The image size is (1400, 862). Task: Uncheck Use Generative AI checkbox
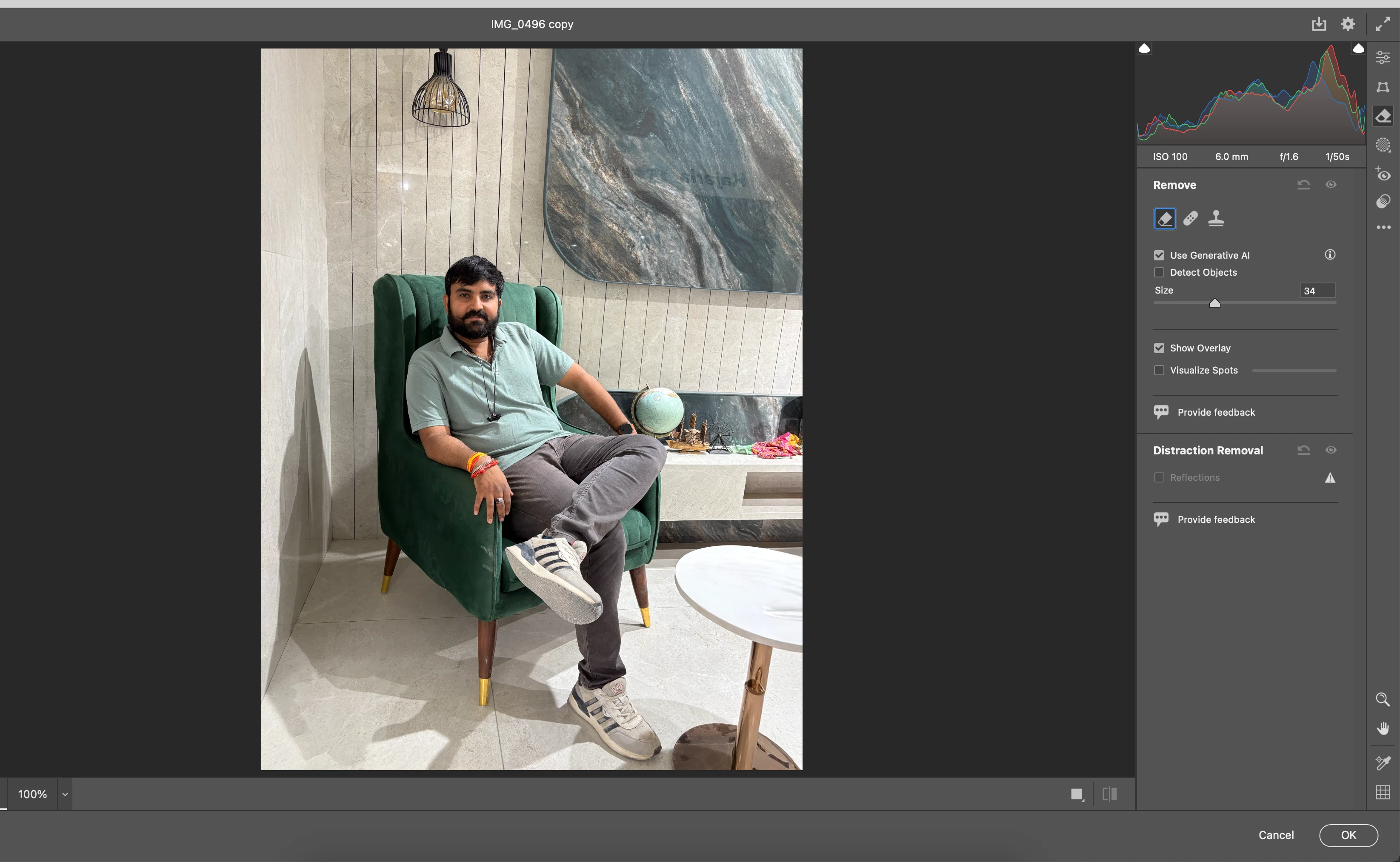click(1159, 255)
